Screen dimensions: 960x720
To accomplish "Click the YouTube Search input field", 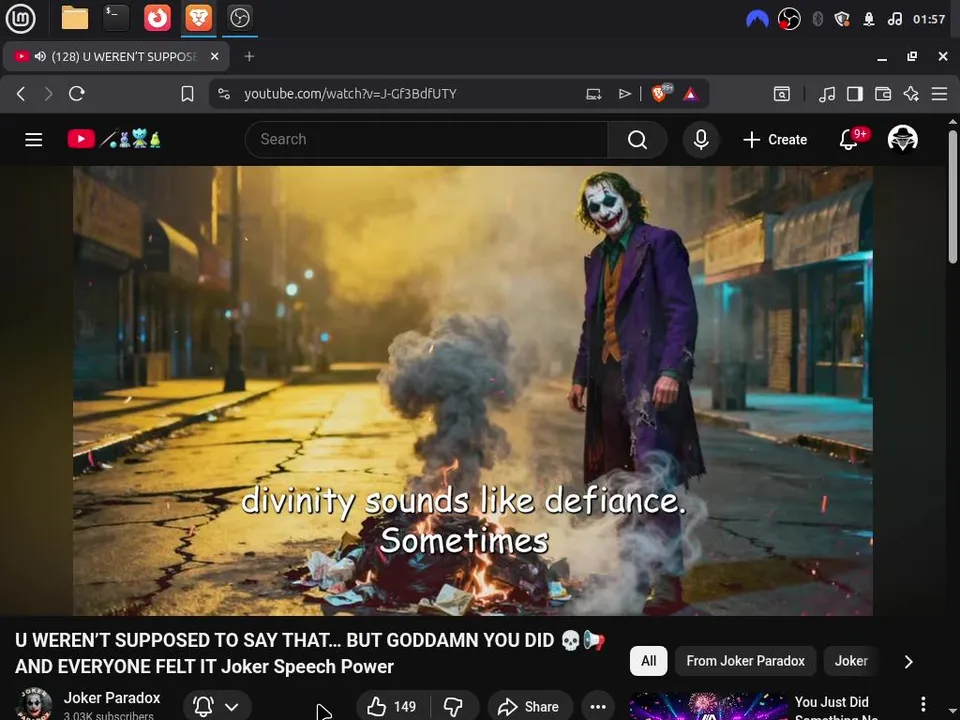I will 427,140.
